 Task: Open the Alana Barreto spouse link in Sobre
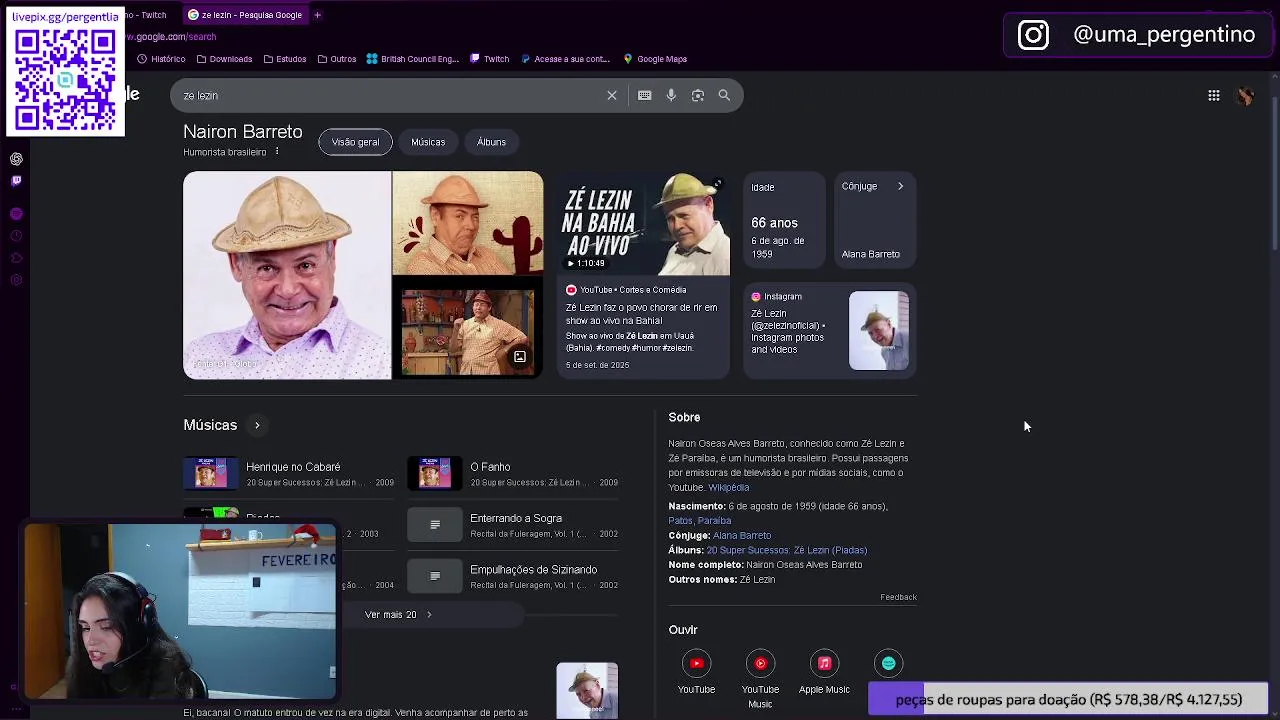(x=742, y=536)
